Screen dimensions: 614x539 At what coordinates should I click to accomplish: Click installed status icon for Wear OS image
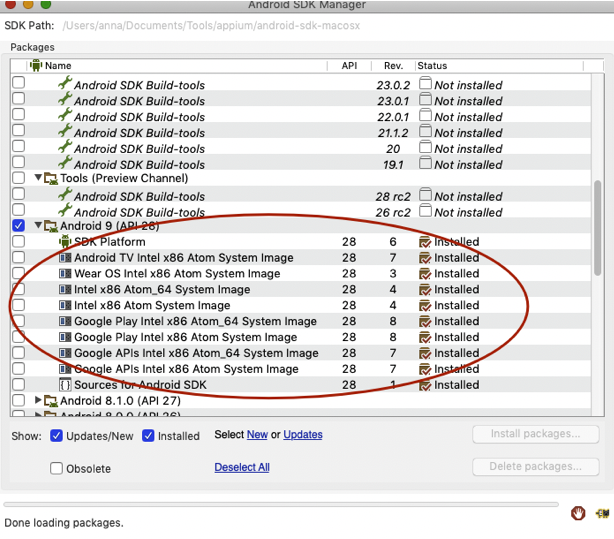click(x=425, y=274)
